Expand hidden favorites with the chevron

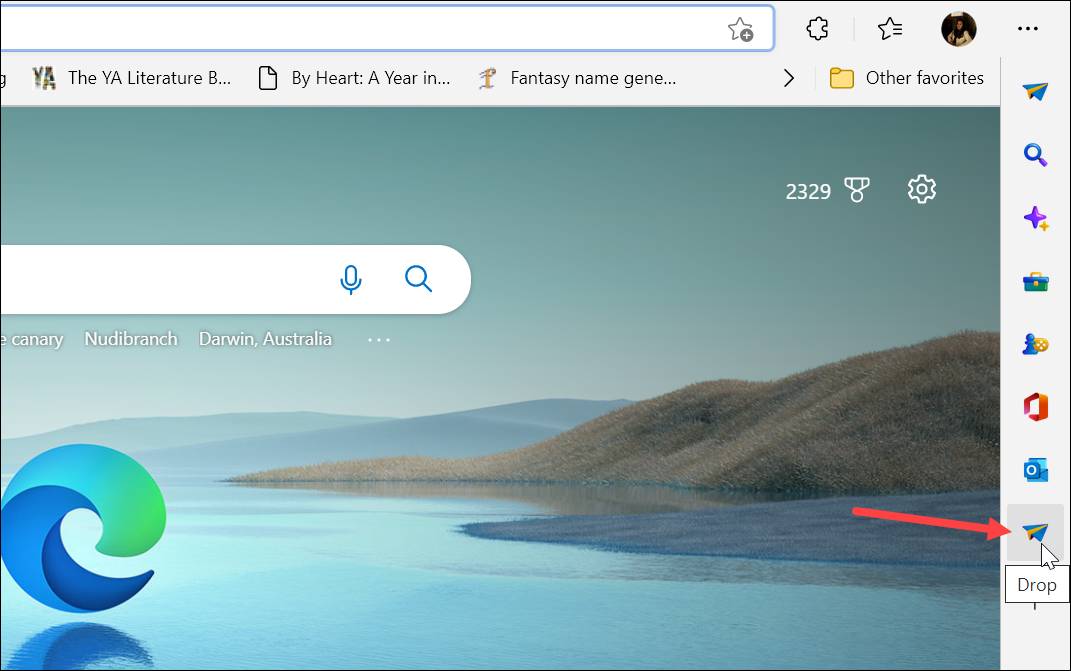click(x=788, y=77)
